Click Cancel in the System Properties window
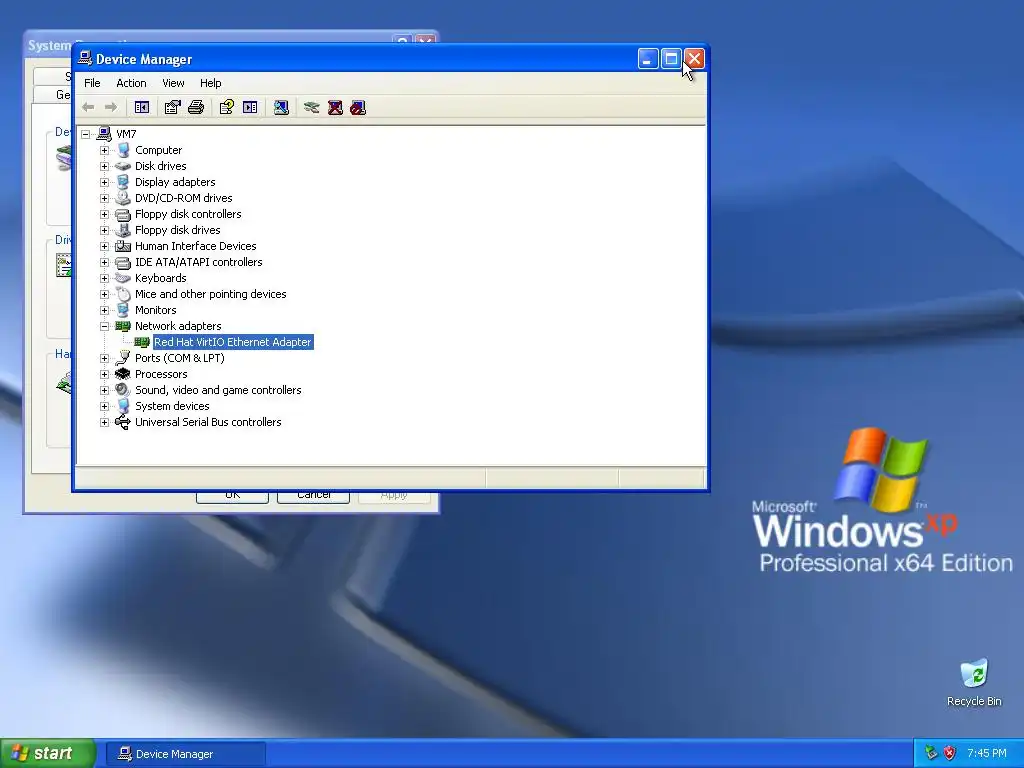 [x=313, y=496]
